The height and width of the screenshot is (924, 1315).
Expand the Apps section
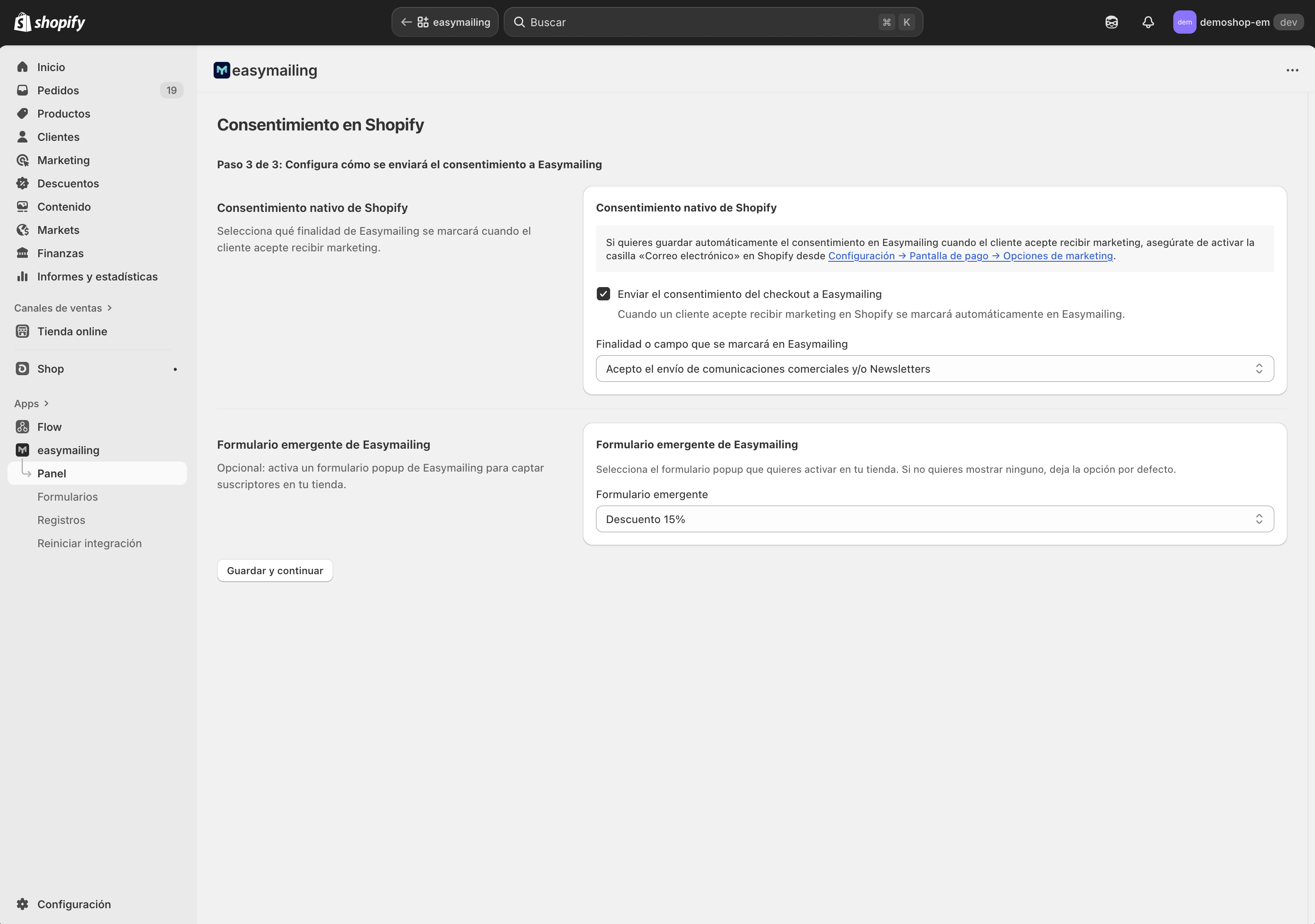pyautogui.click(x=32, y=403)
